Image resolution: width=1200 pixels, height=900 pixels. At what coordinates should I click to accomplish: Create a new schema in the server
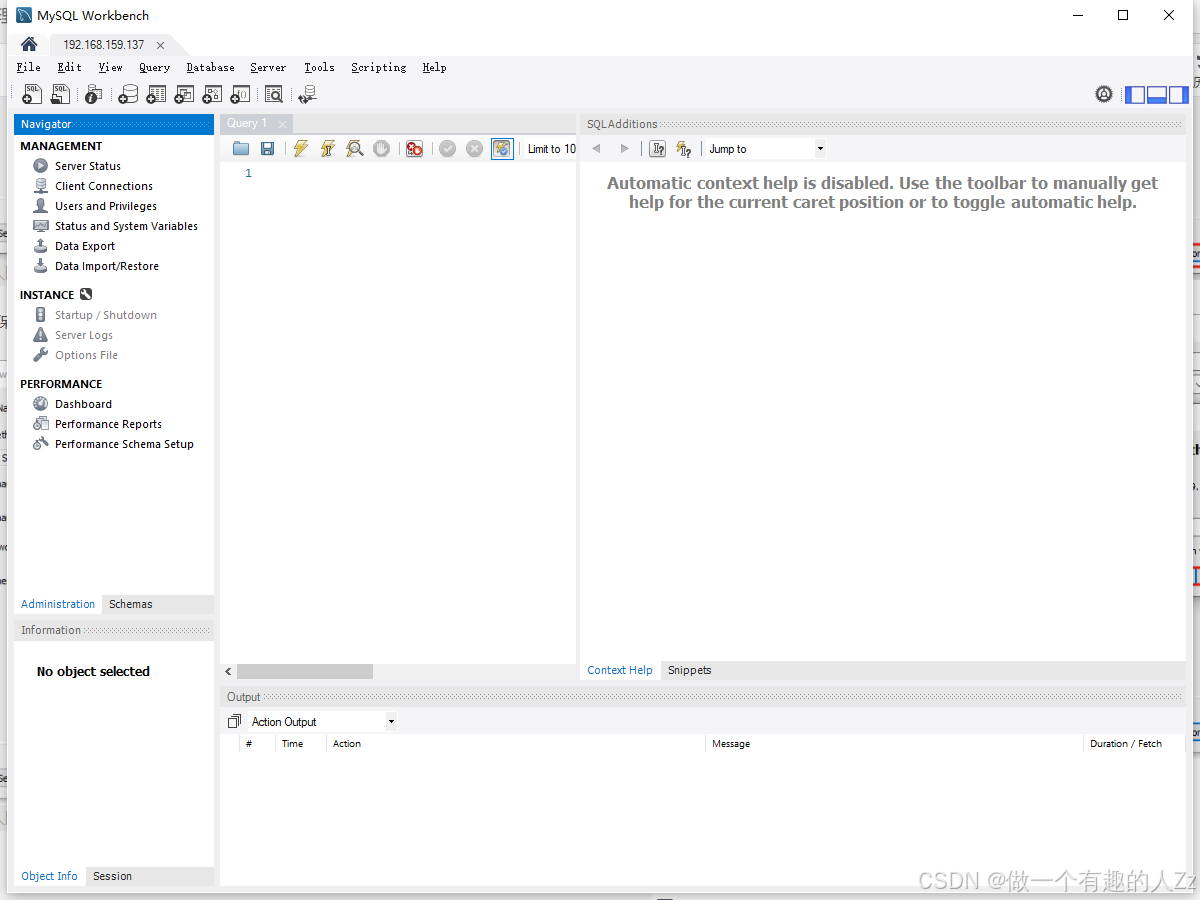point(128,94)
